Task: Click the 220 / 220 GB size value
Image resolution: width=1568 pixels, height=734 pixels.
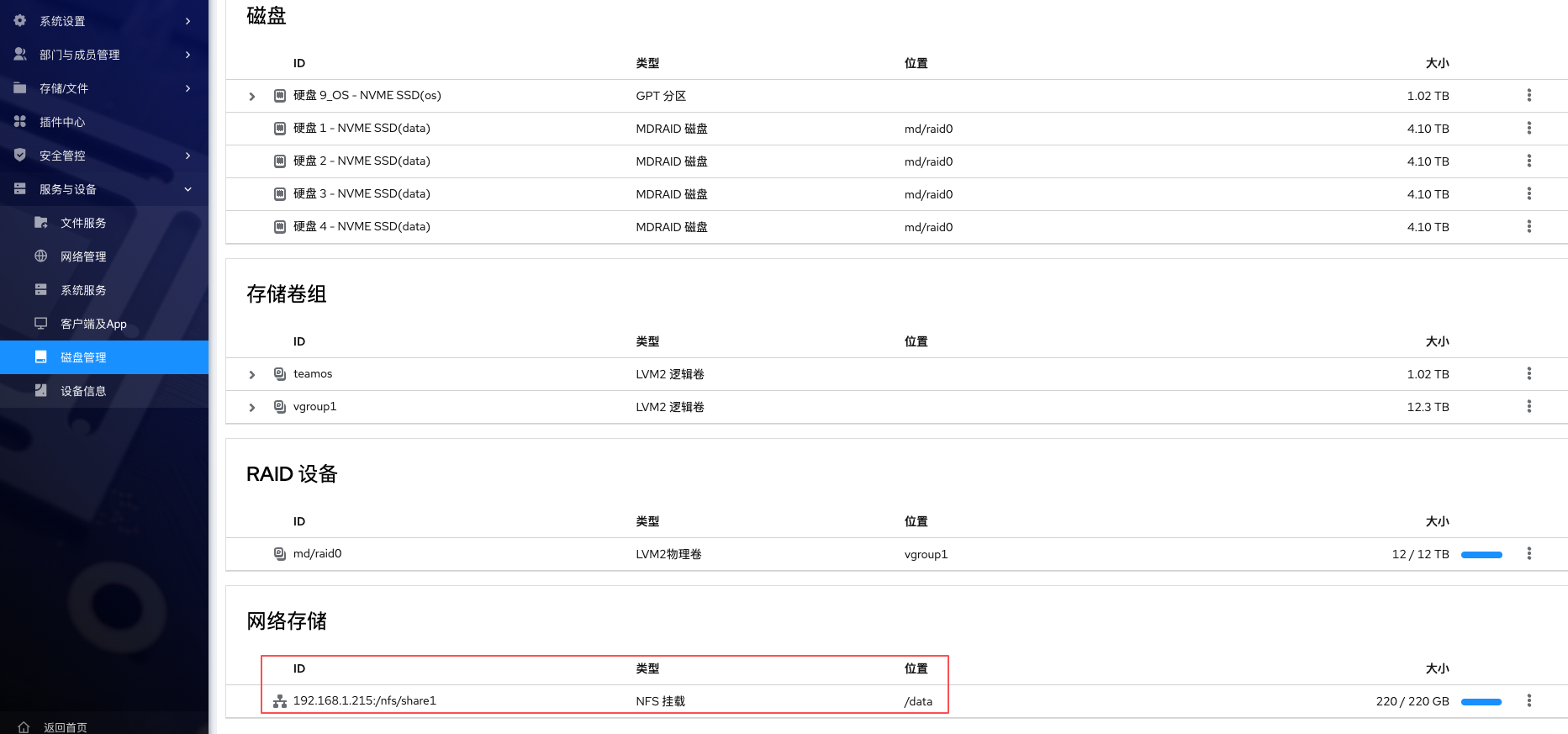Action: [x=1412, y=701]
